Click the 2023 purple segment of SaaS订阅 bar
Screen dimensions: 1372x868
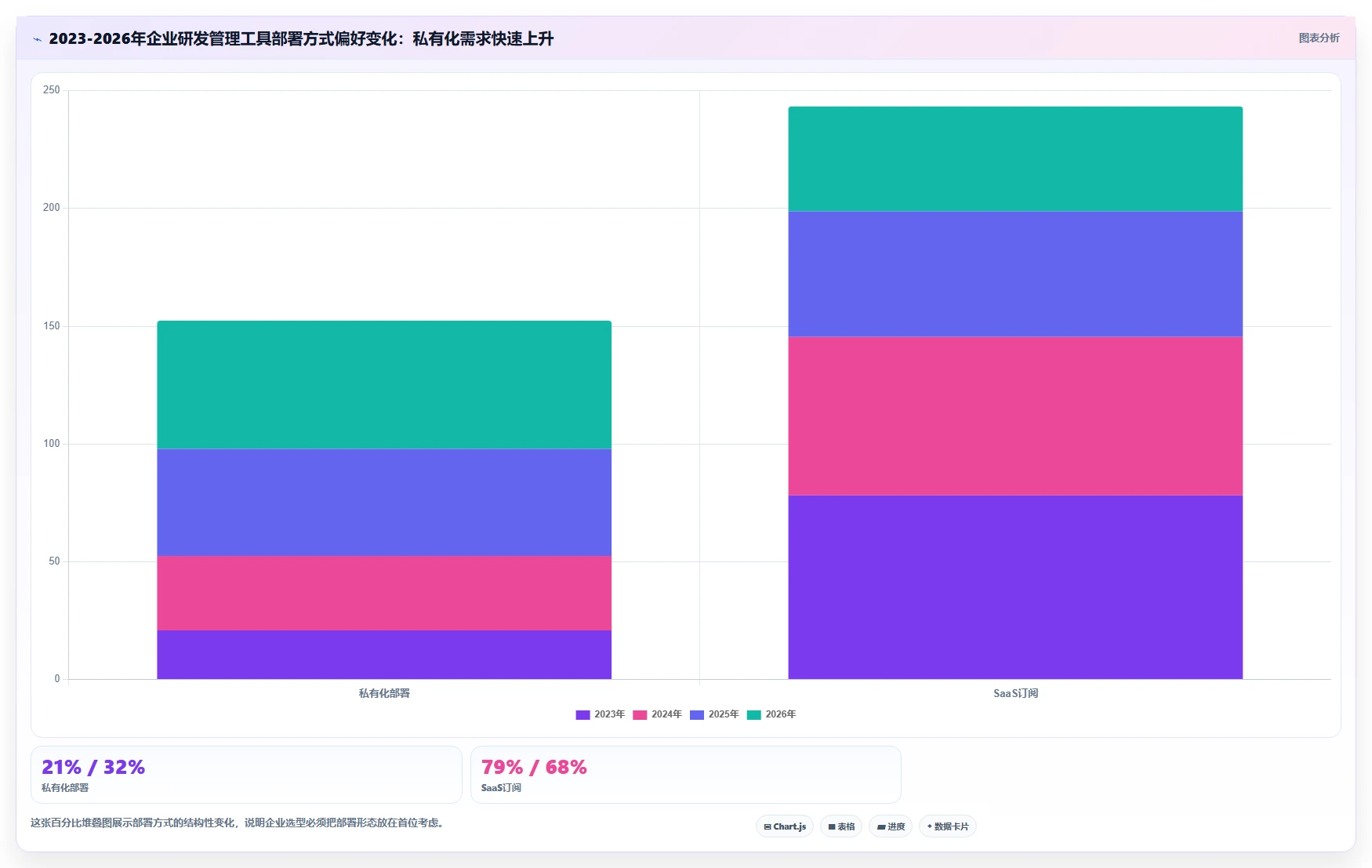tap(1015, 587)
